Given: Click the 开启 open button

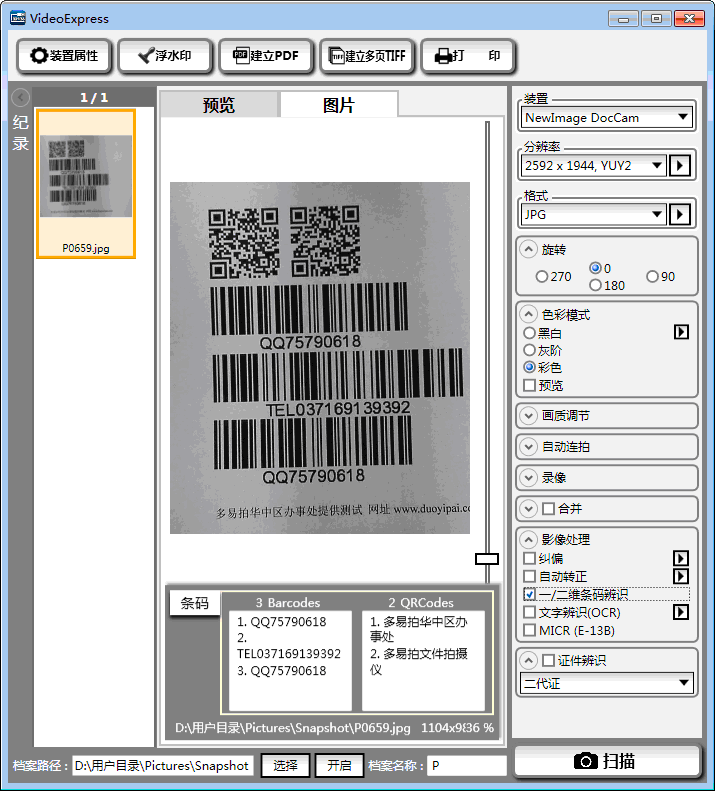Looking at the screenshot, I should (x=339, y=765).
